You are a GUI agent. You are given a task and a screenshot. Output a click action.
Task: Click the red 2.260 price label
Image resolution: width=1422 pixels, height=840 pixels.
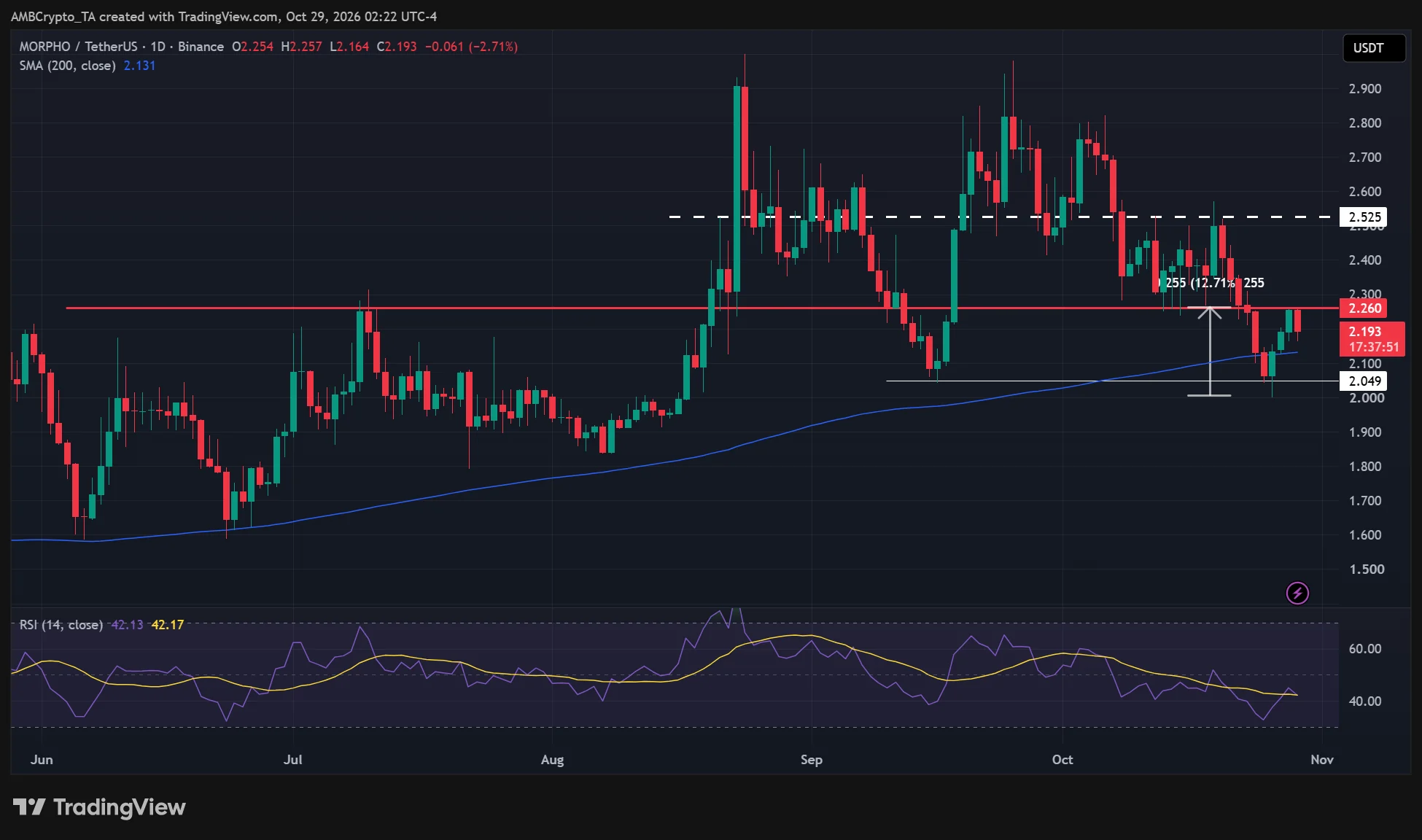1364,308
